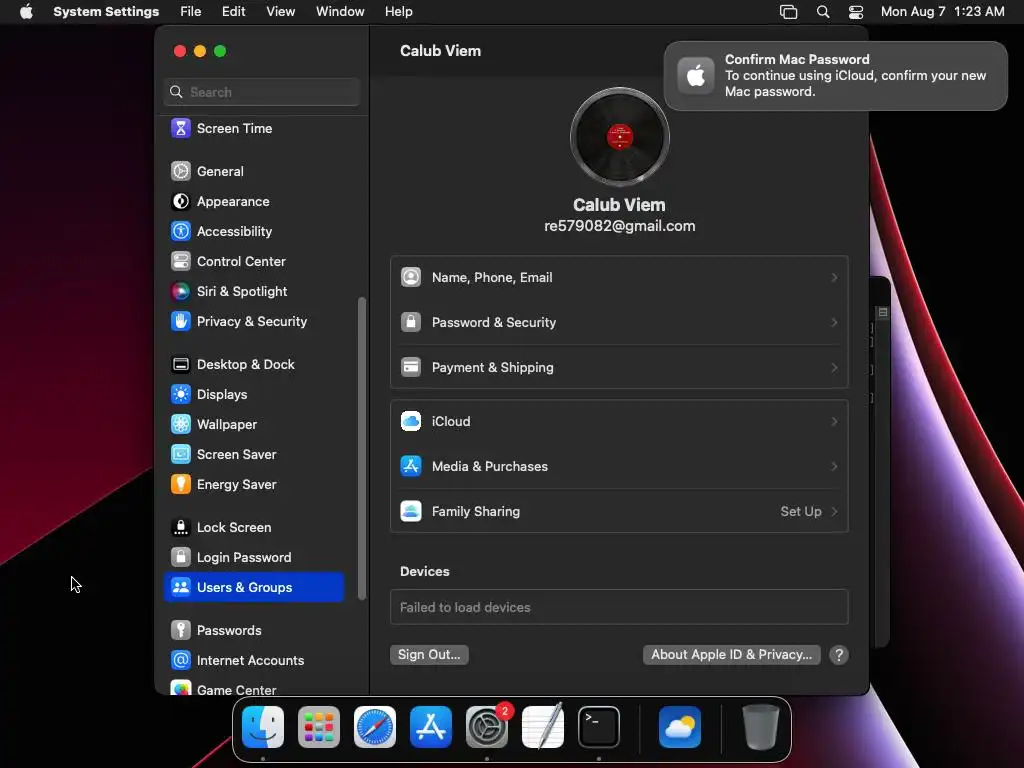Open Passwords key icon in sidebar

tap(180, 630)
